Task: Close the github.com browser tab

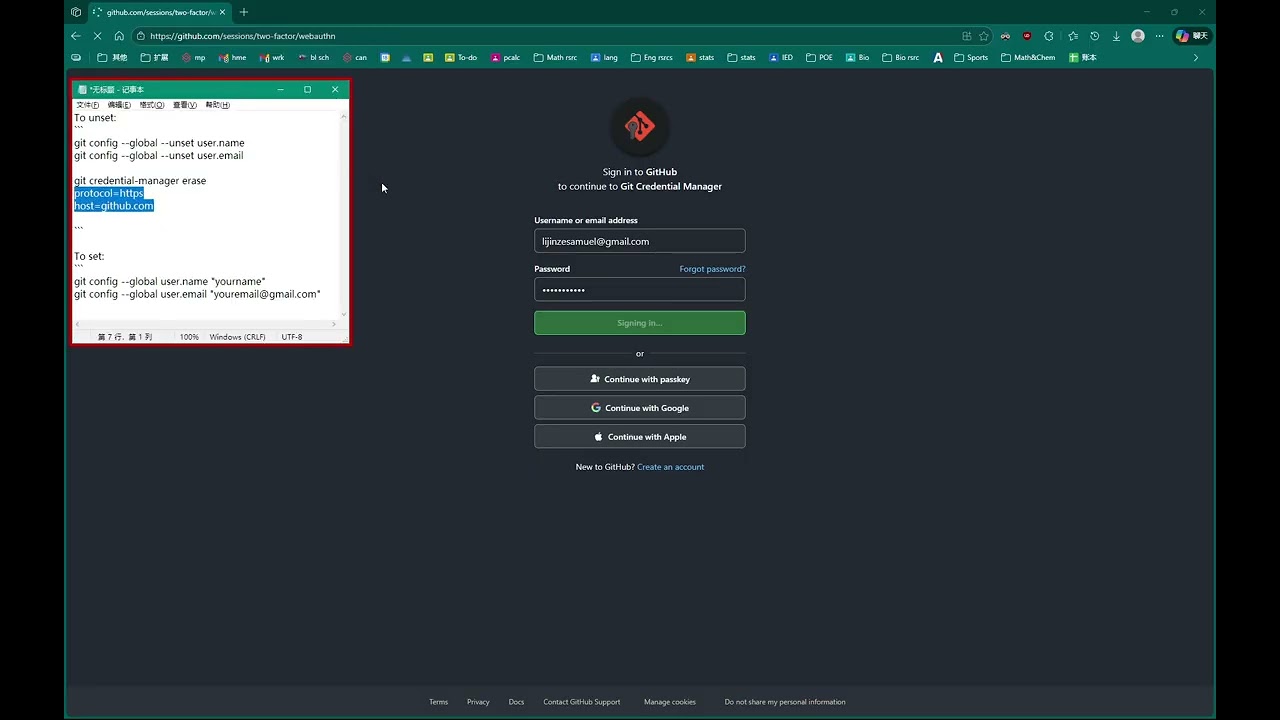Action: tap(223, 12)
